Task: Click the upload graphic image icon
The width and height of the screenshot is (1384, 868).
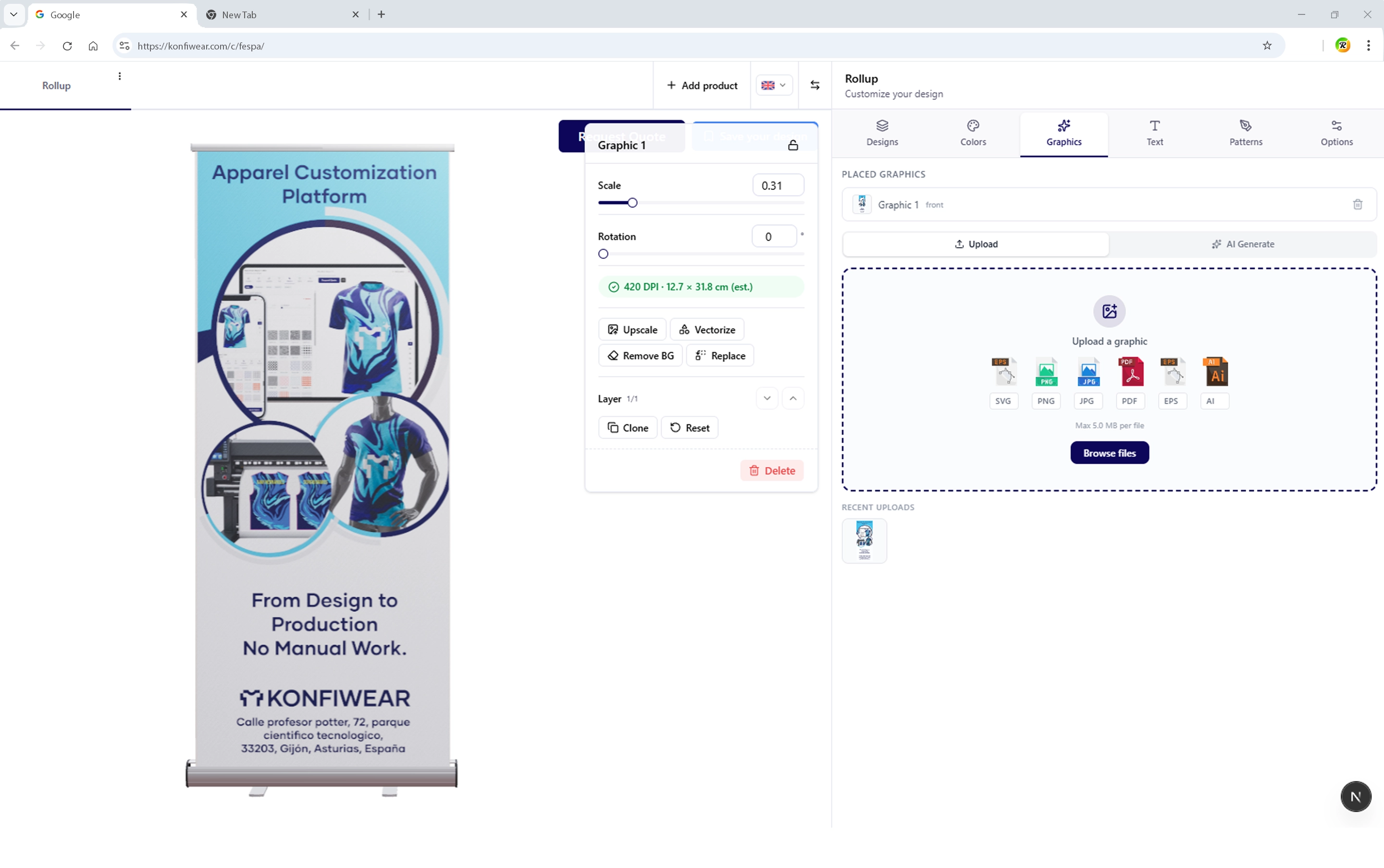Action: tap(1109, 311)
